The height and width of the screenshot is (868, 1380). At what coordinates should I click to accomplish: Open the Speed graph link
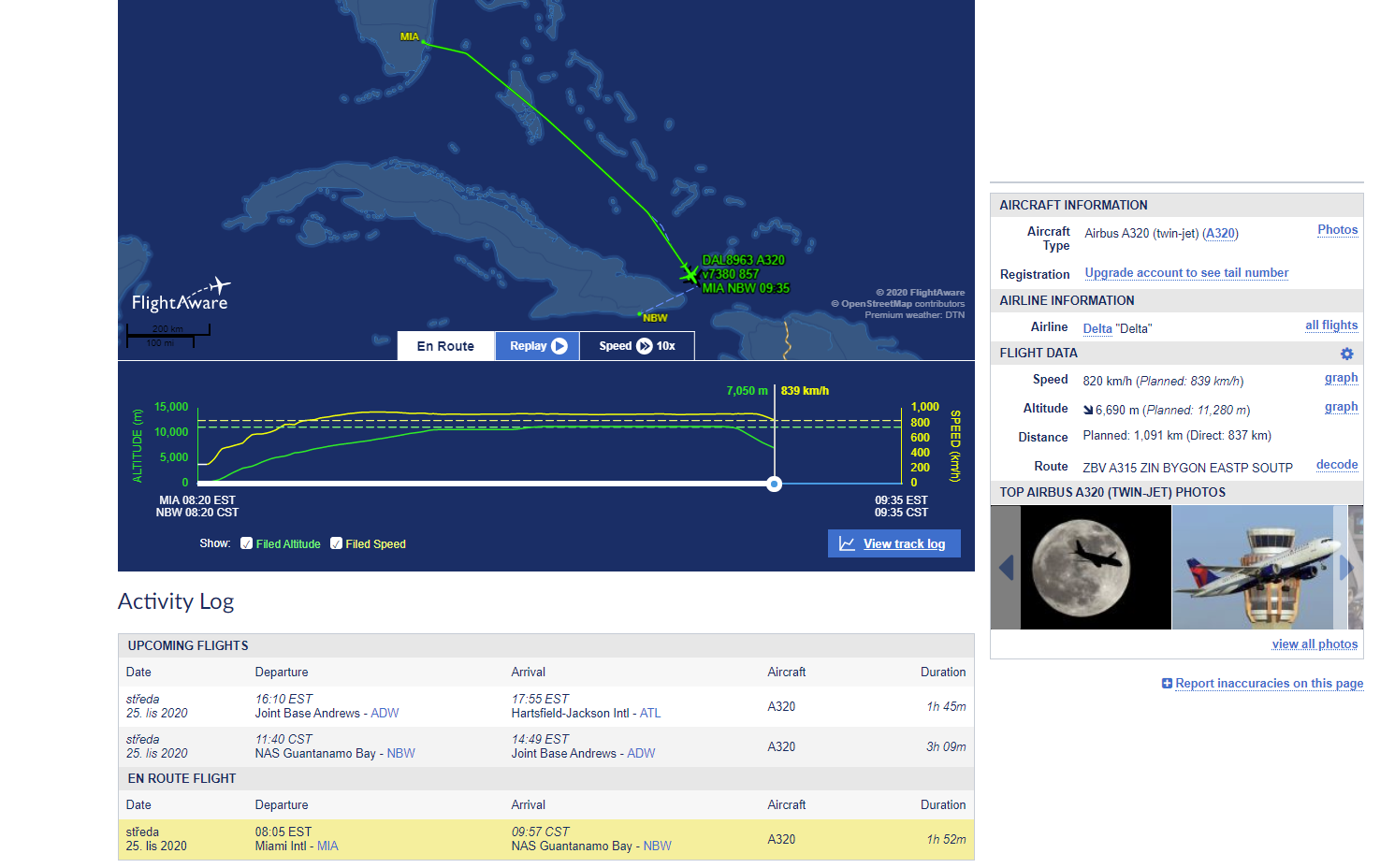1341,378
